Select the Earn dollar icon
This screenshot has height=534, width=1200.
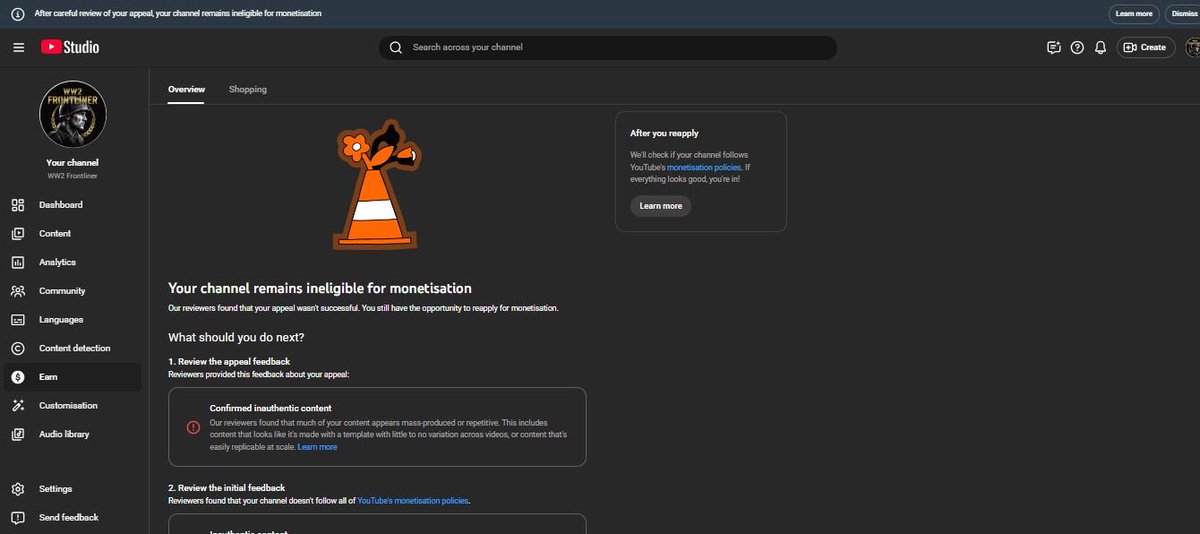click(18, 377)
